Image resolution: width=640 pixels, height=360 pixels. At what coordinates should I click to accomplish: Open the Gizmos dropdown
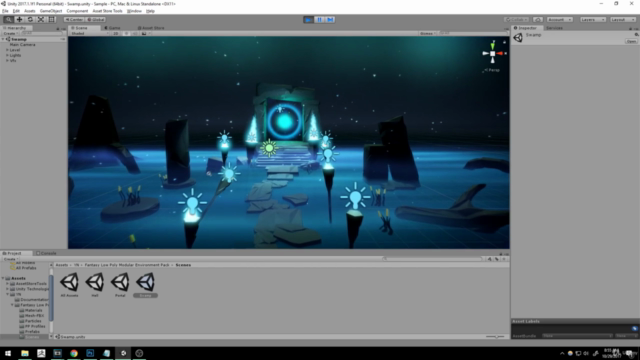tap(427, 33)
